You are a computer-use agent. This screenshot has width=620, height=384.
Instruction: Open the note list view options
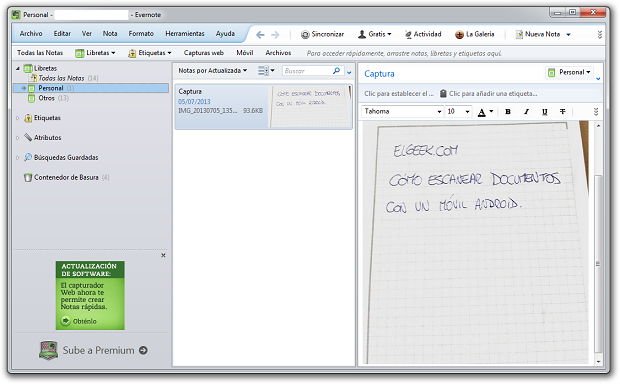[266, 71]
